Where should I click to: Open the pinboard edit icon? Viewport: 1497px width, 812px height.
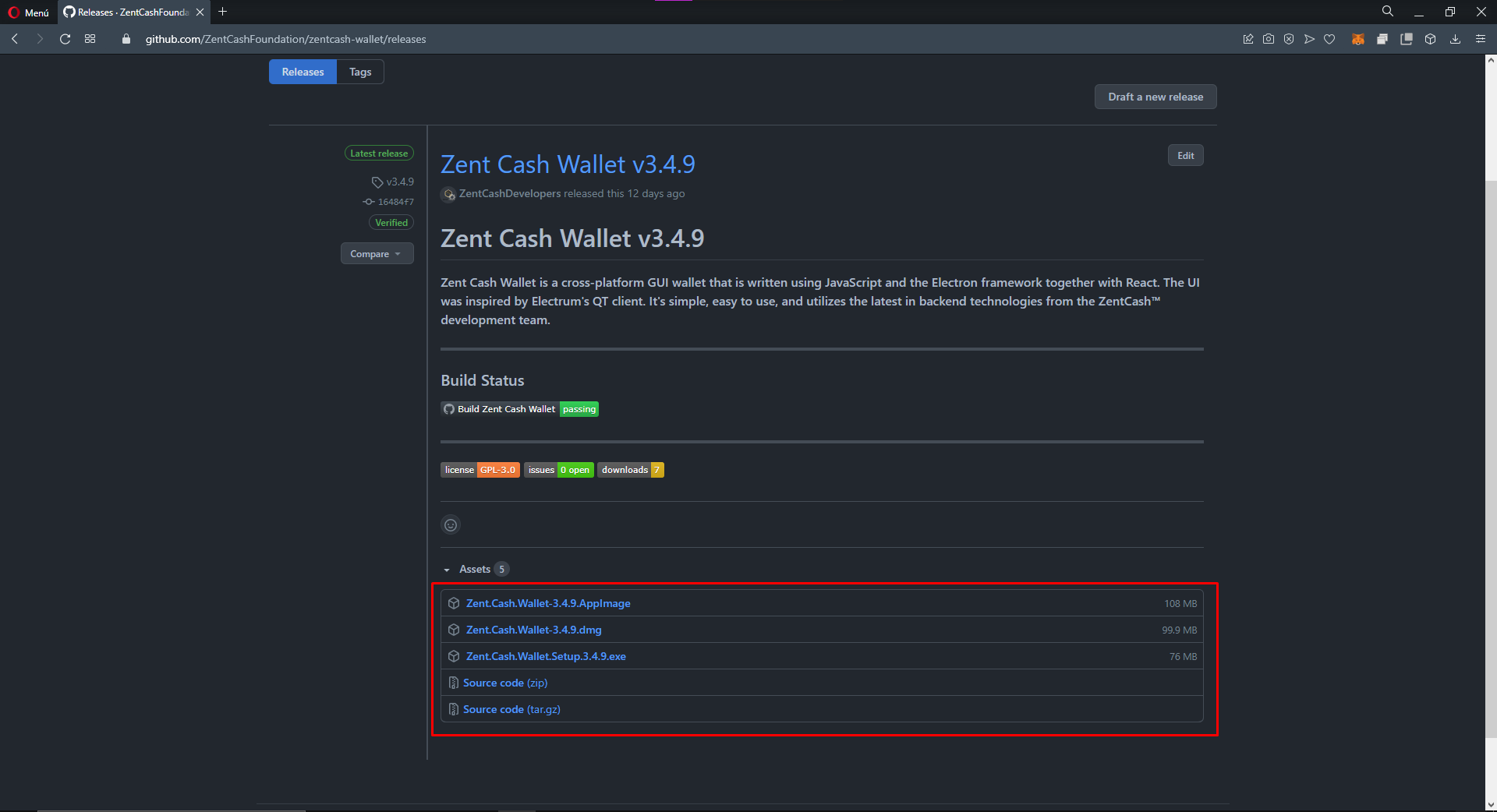pos(1248,39)
